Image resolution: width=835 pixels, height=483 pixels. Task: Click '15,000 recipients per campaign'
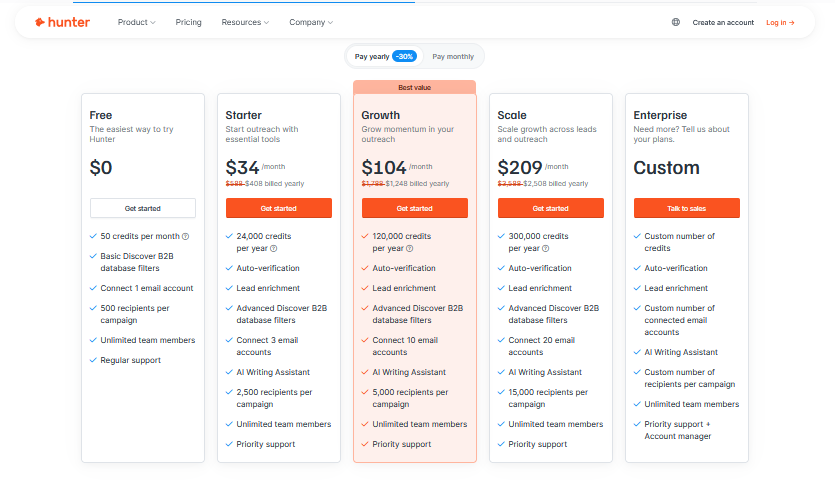click(548, 398)
